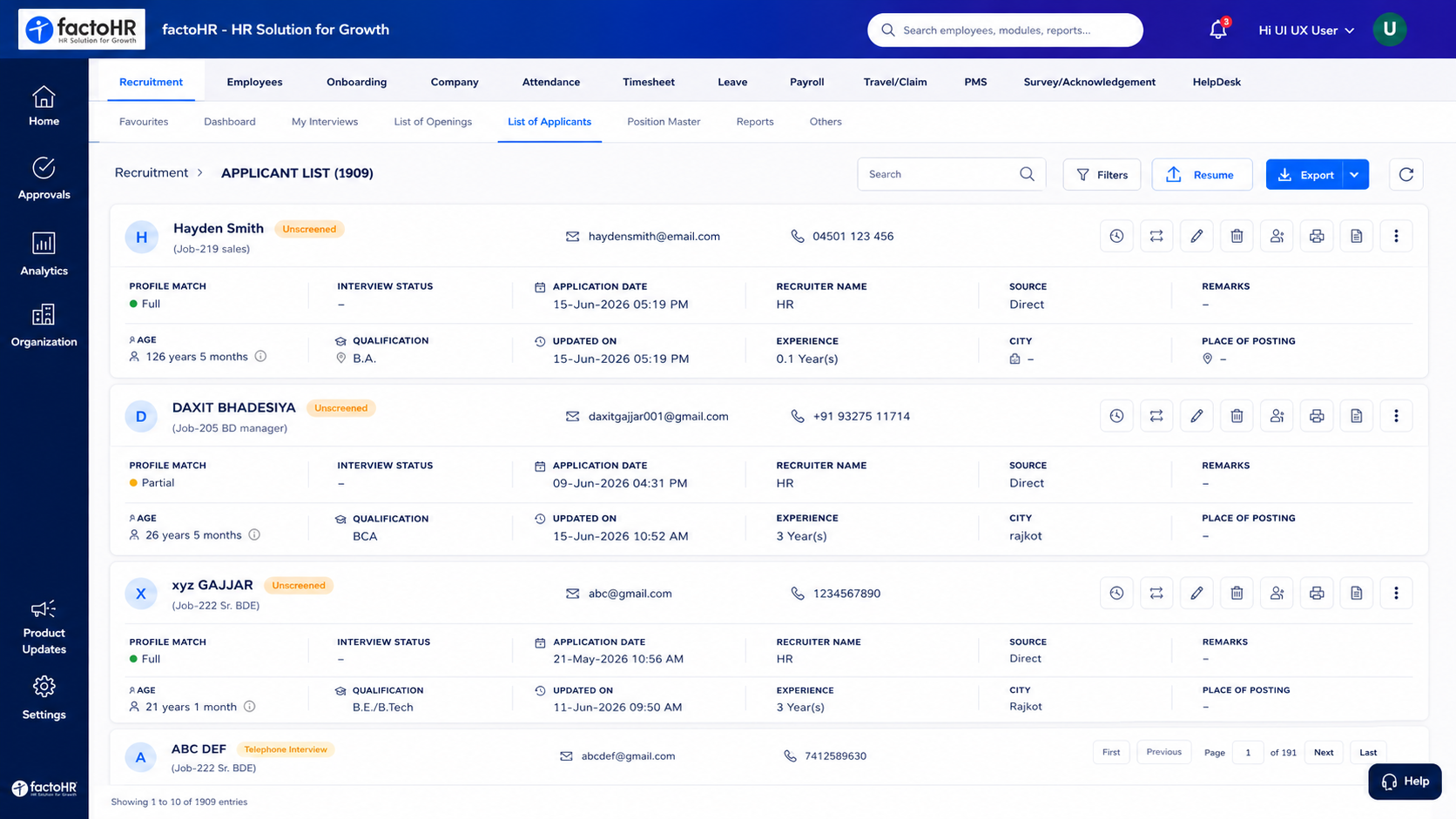The width and height of the screenshot is (1456, 819).
Task: Click the First page button
Action: tap(1111, 752)
